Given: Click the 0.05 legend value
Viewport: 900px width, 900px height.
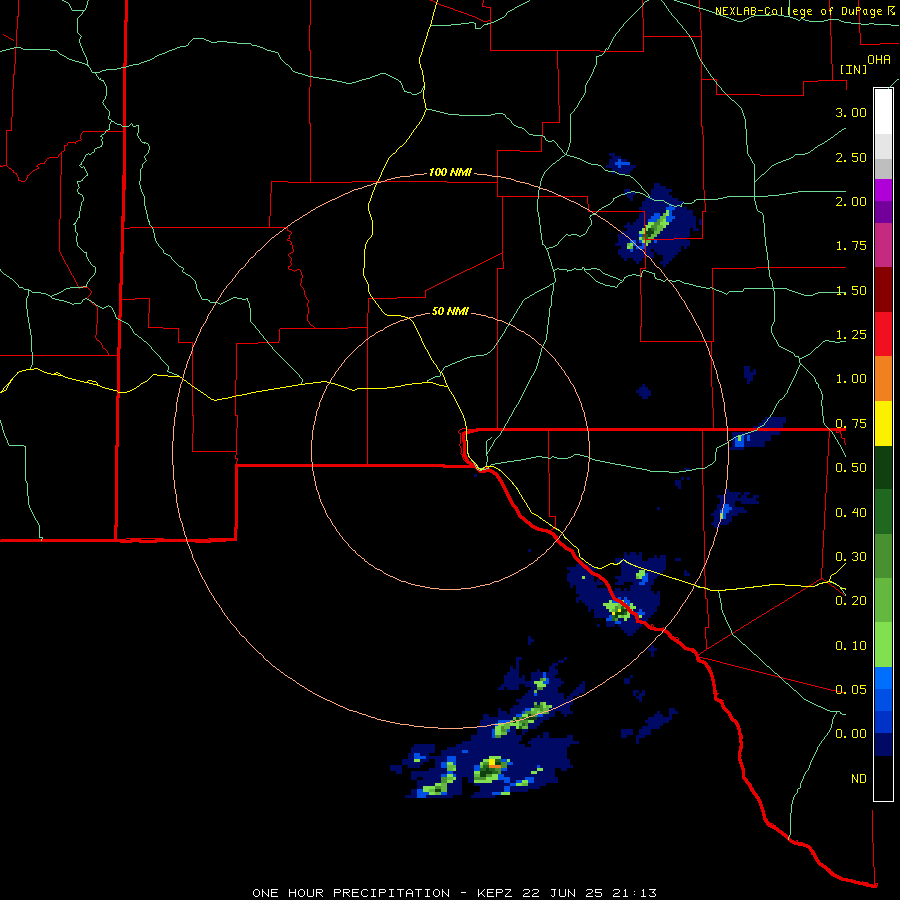Looking at the screenshot, I should pyautogui.click(x=851, y=689).
